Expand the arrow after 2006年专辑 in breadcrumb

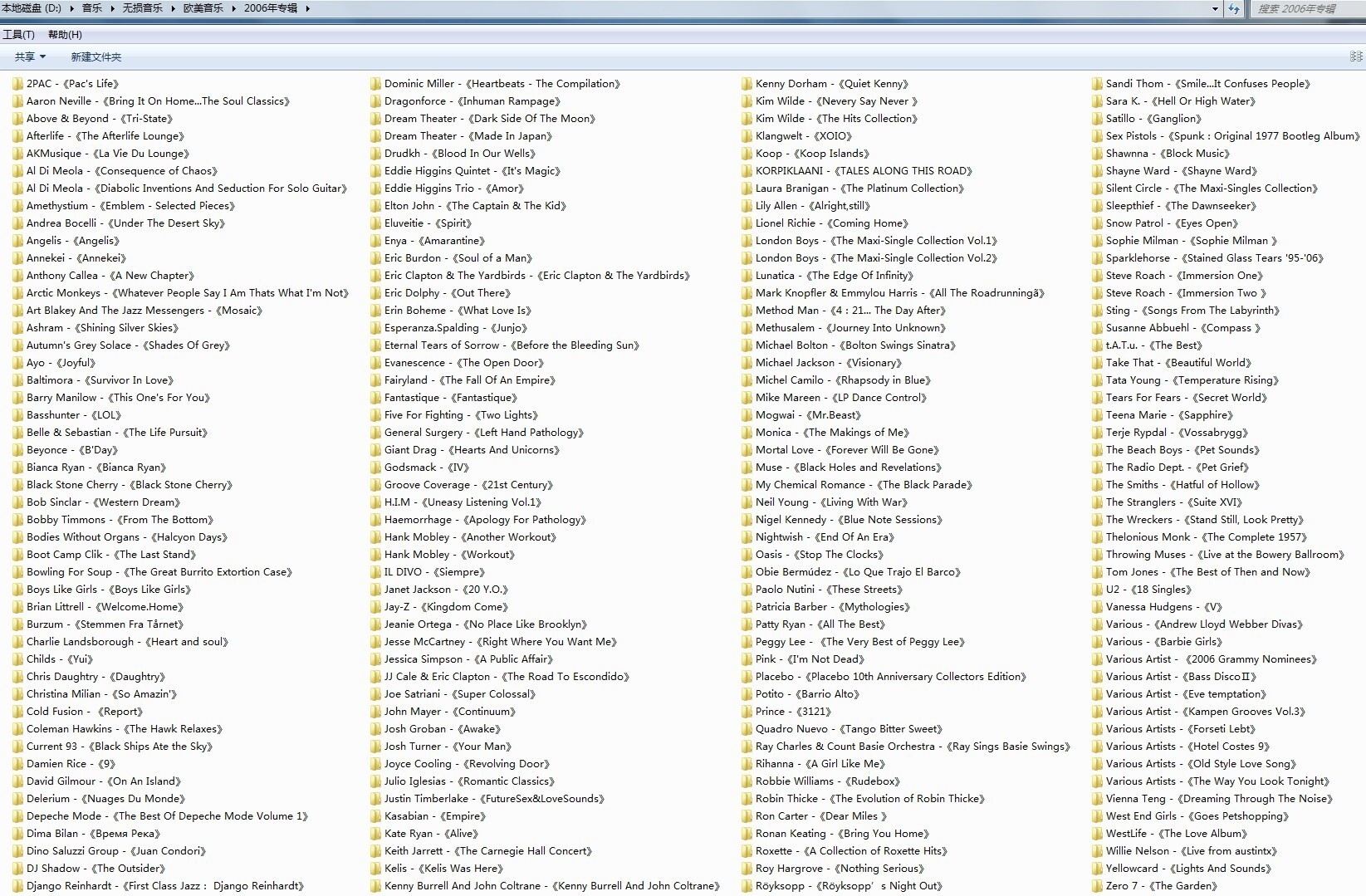coord(307,8)
